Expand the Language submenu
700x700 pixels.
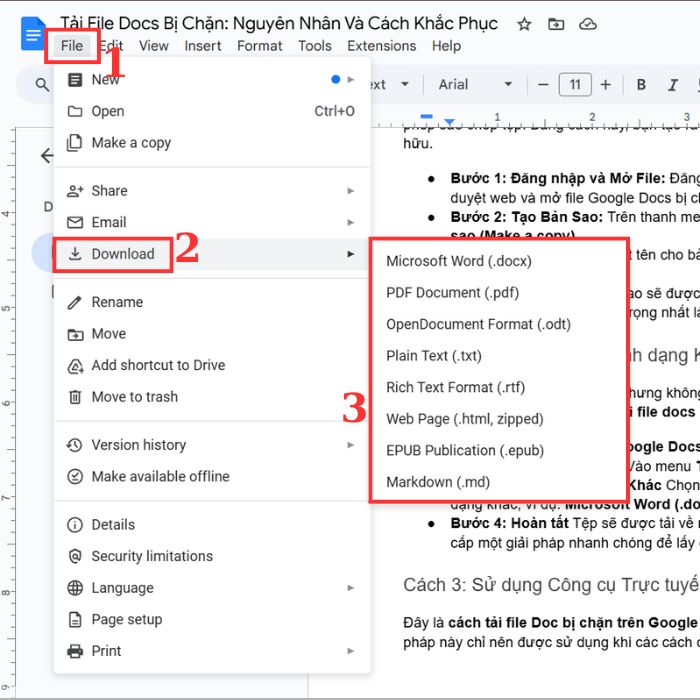point(212,588)
